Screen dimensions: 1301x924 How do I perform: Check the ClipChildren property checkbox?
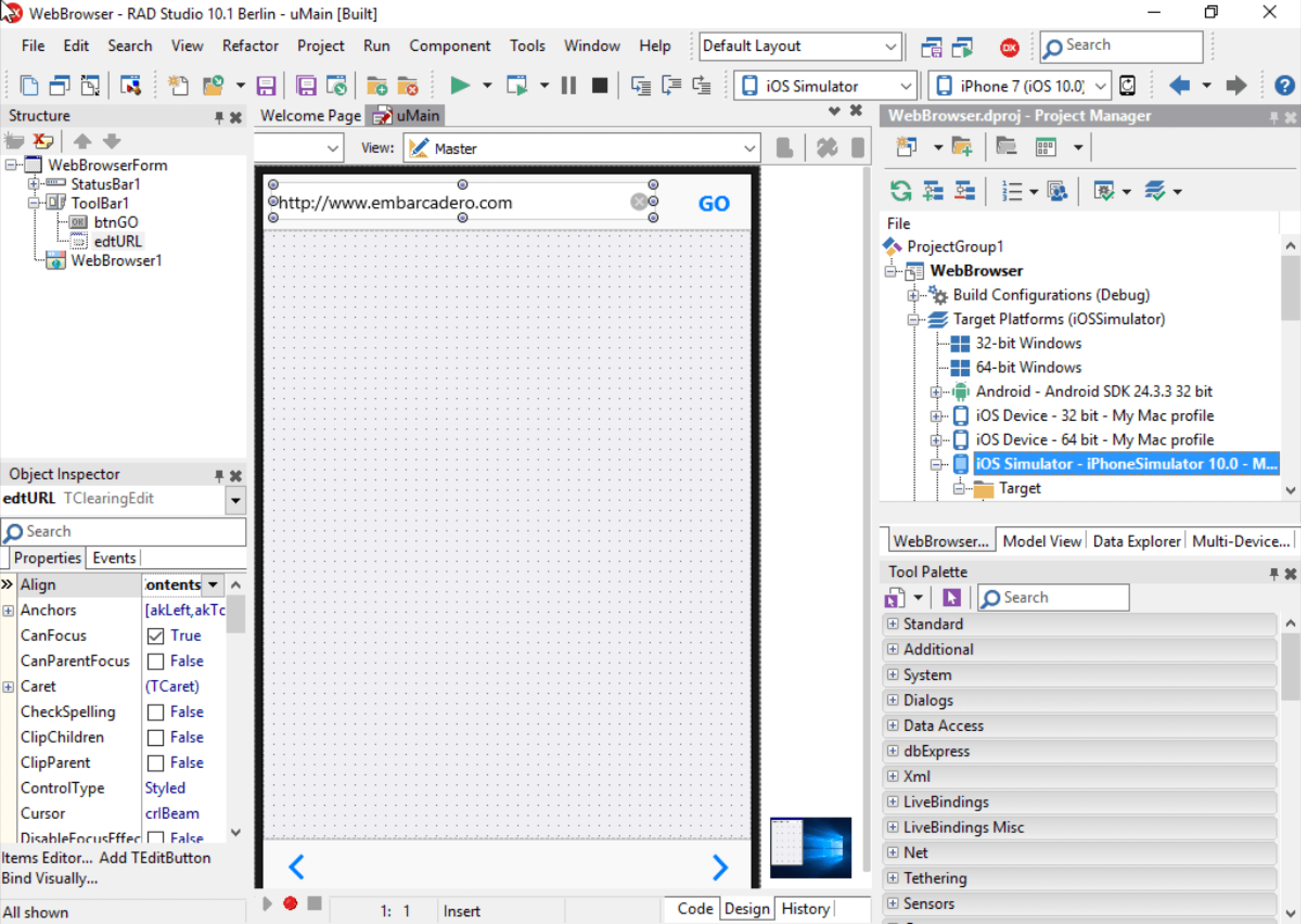[x=156, y=737]
